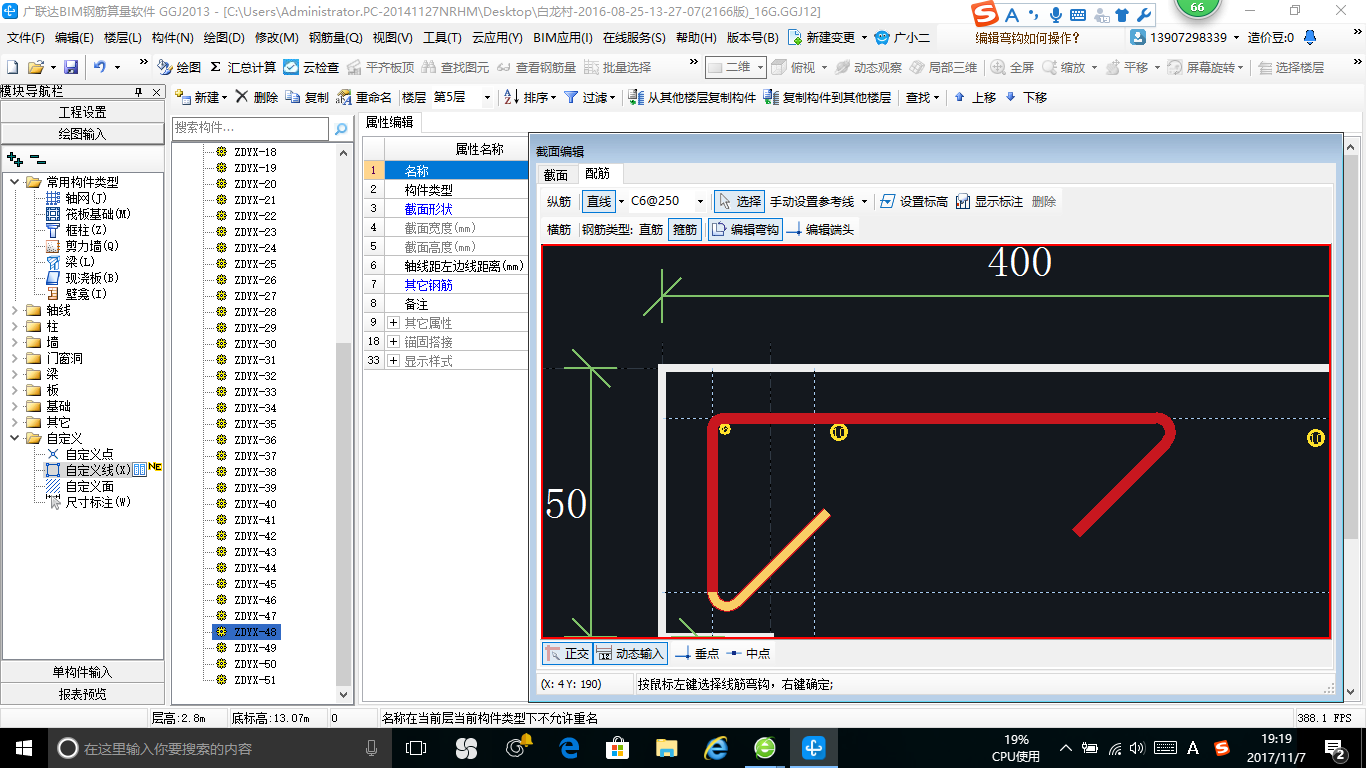1366x768 pixels.
Task: Click expand-all plus icon in navigation
Action: 14,158
